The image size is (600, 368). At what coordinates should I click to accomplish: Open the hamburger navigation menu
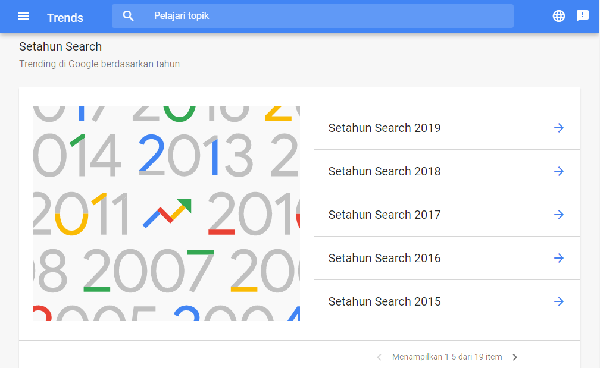click(23, 16)
